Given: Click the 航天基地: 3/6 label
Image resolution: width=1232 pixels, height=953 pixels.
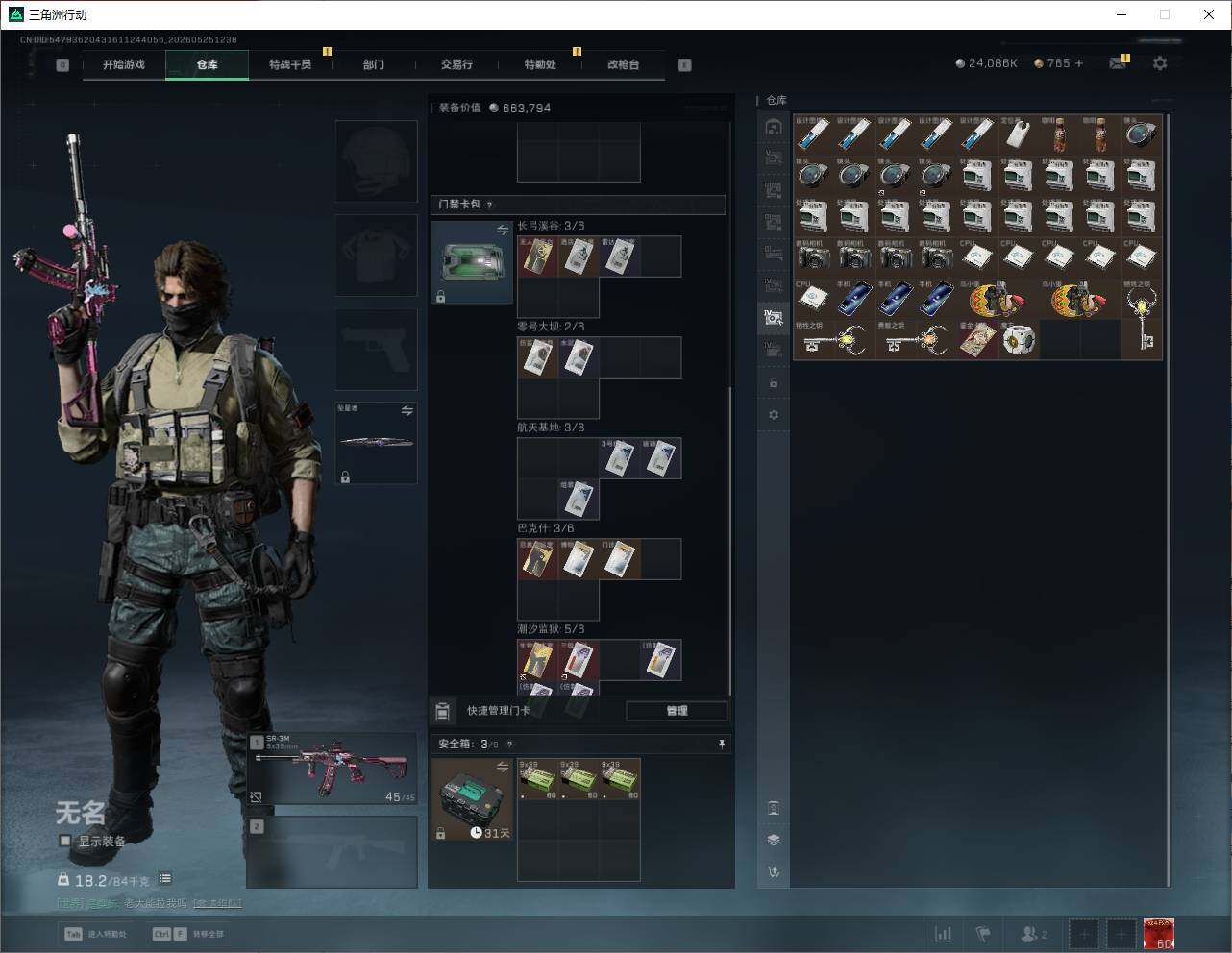Looking at the screenshot, I should pos(551,428).
